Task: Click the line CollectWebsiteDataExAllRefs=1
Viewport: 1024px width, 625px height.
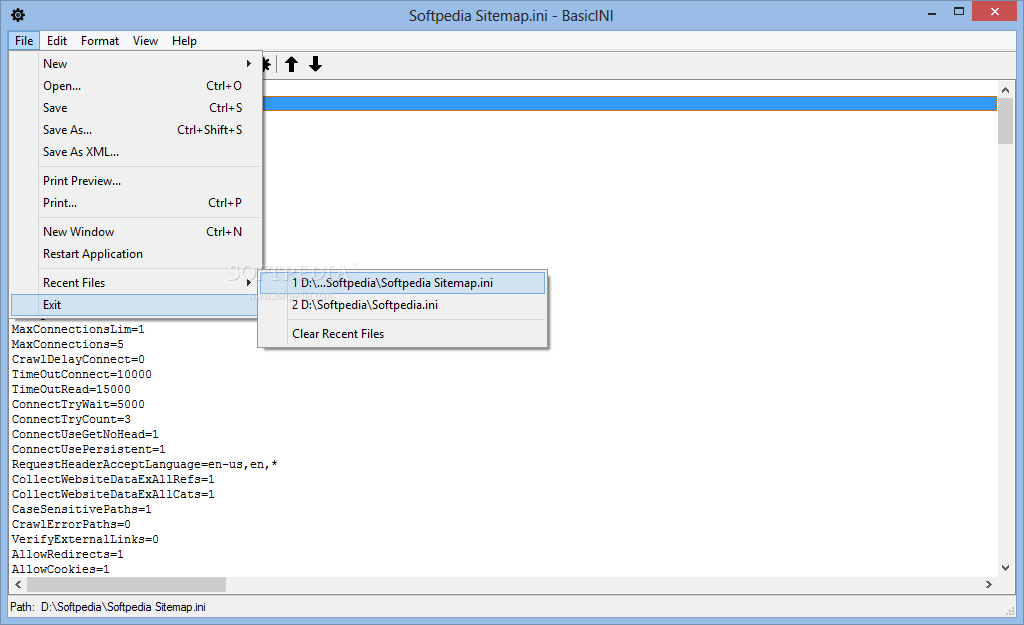Action: click(113, 479)
